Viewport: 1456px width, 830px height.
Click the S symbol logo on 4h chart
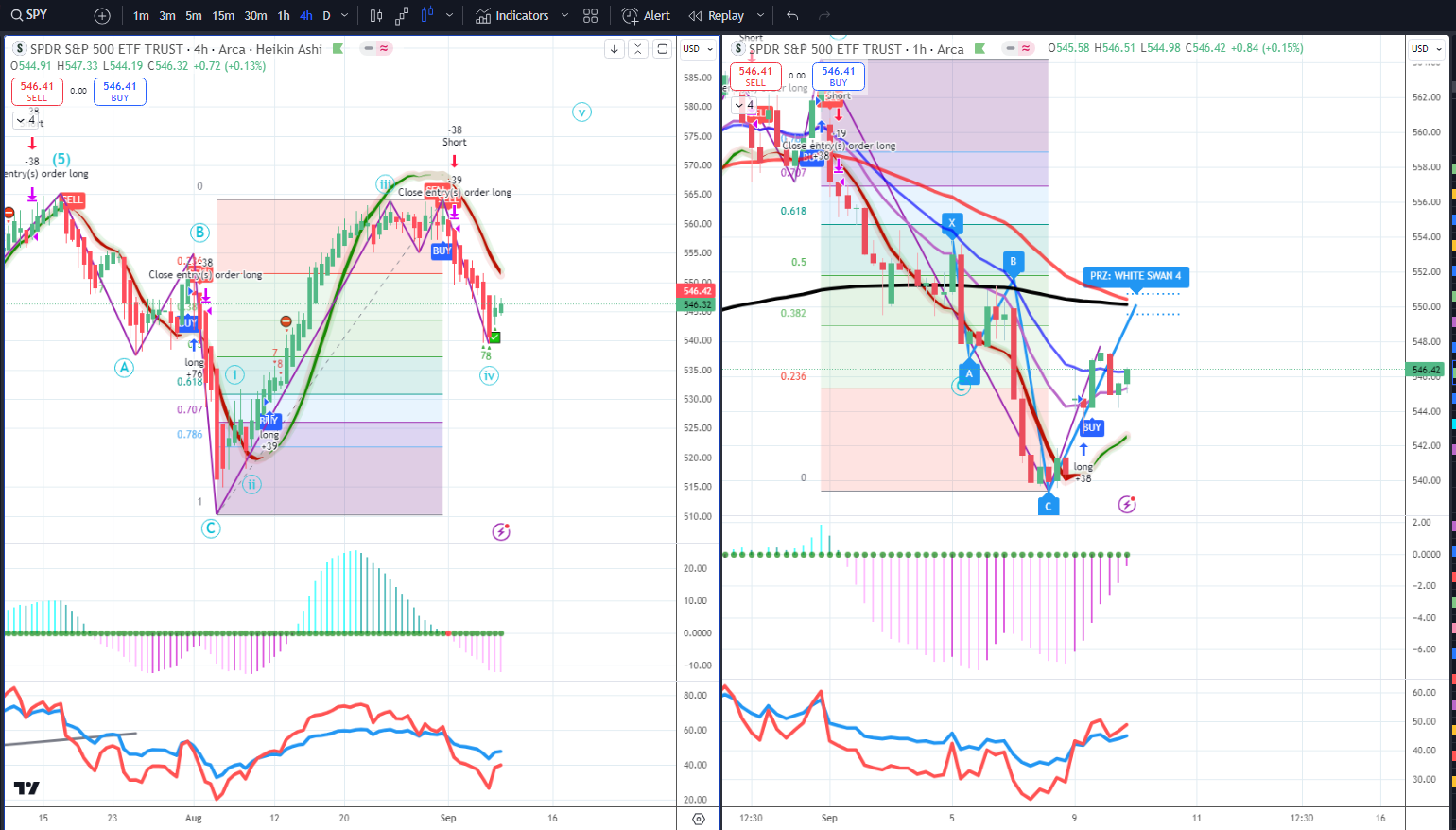20,49
